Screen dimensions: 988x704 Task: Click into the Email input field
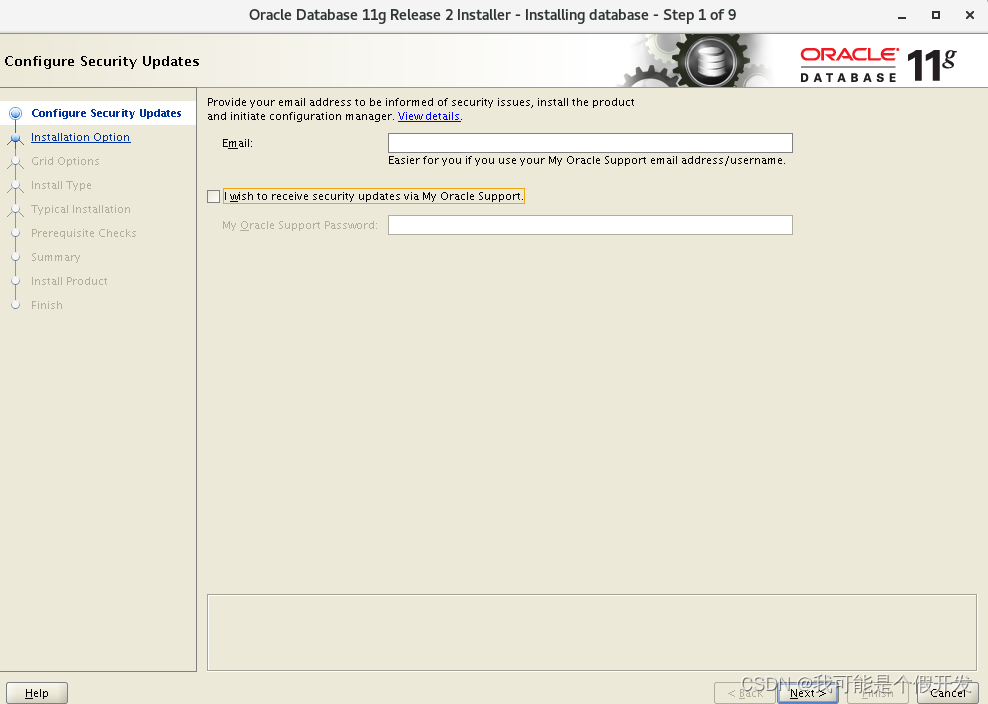click(590, 143)
